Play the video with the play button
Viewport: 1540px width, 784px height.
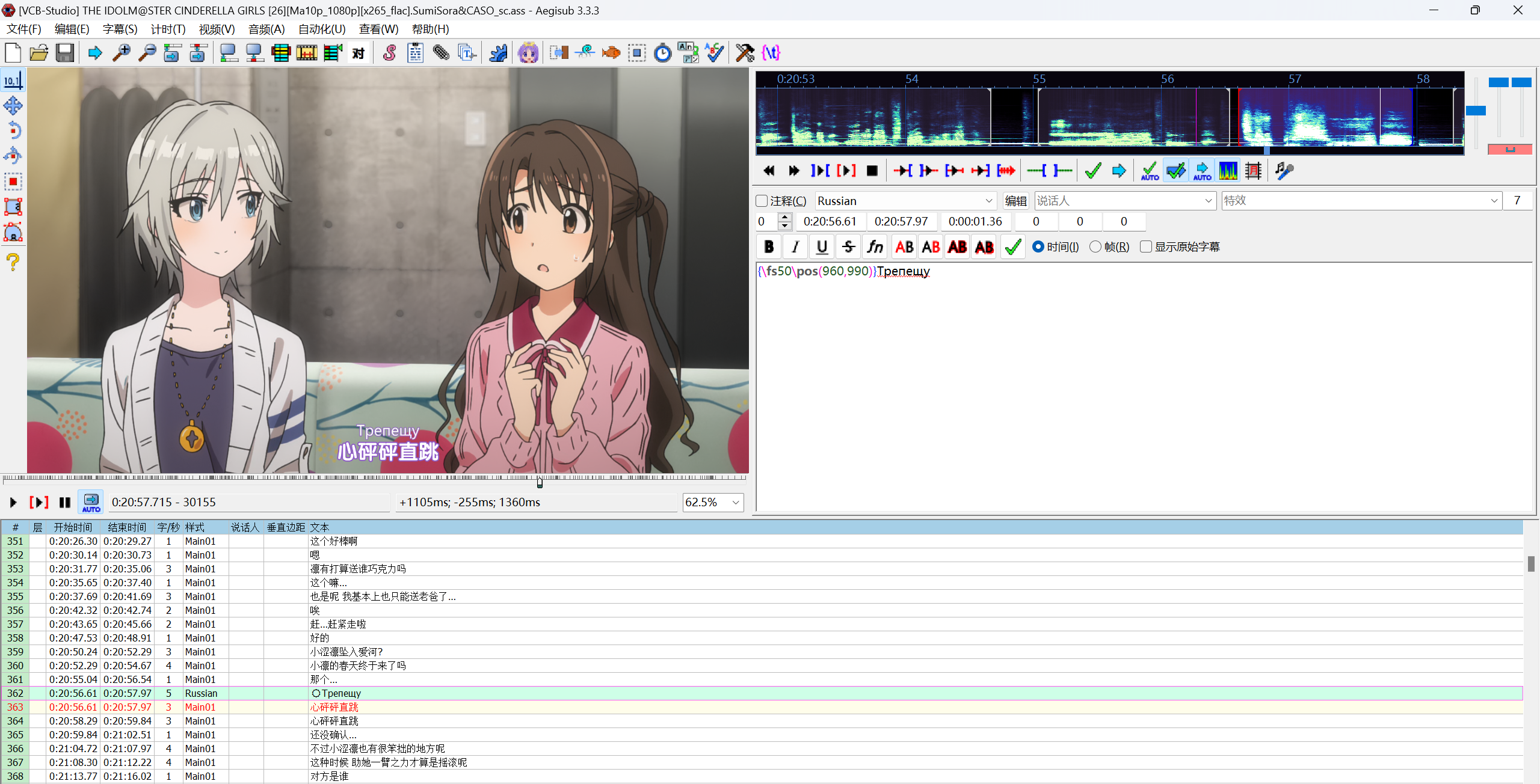pyautogui.click(x=13, y=502)
